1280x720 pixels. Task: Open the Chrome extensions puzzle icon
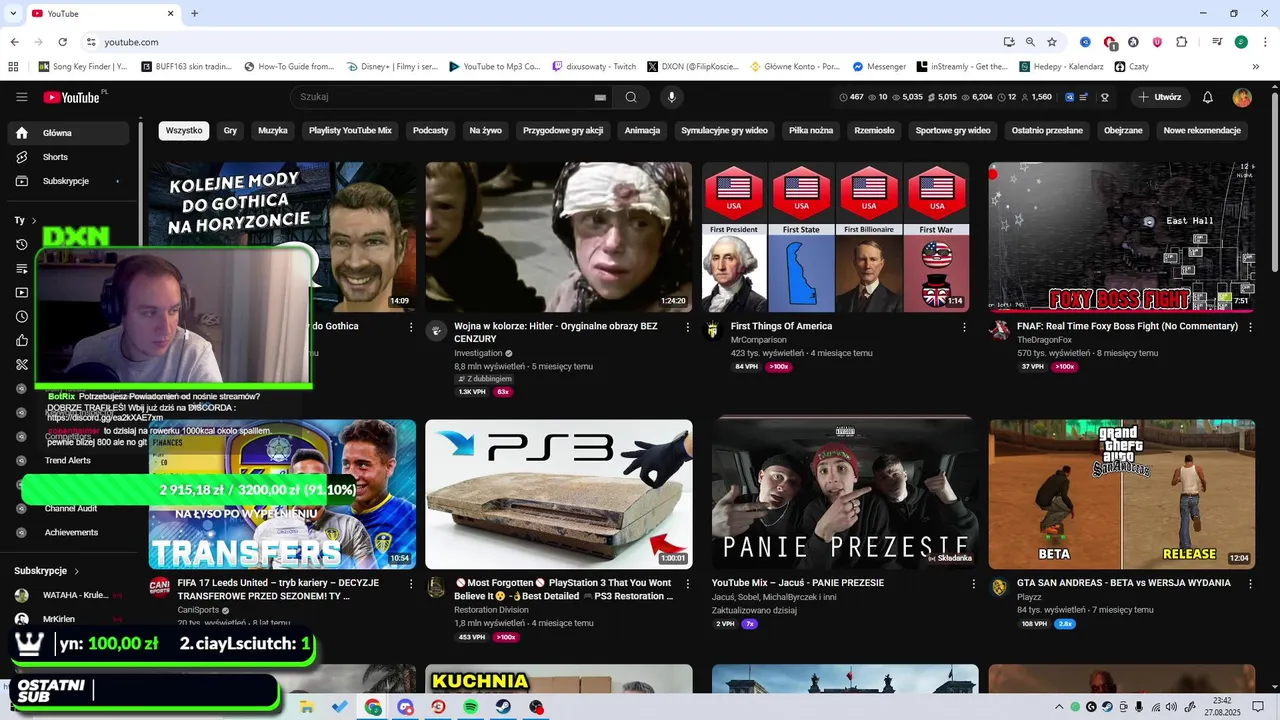1182,42
